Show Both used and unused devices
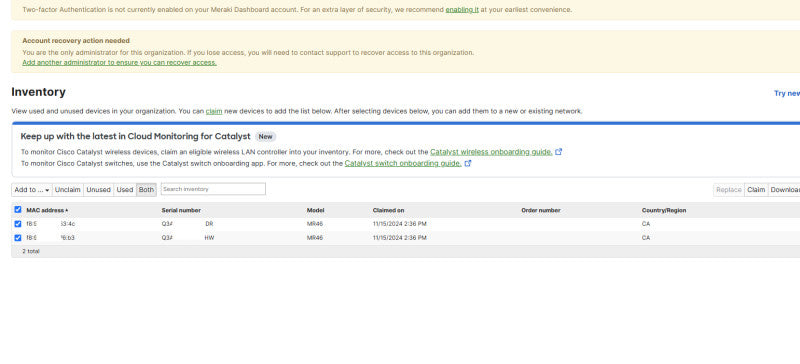800x364 pixels. pyautogui.click(x=146, y=189)
